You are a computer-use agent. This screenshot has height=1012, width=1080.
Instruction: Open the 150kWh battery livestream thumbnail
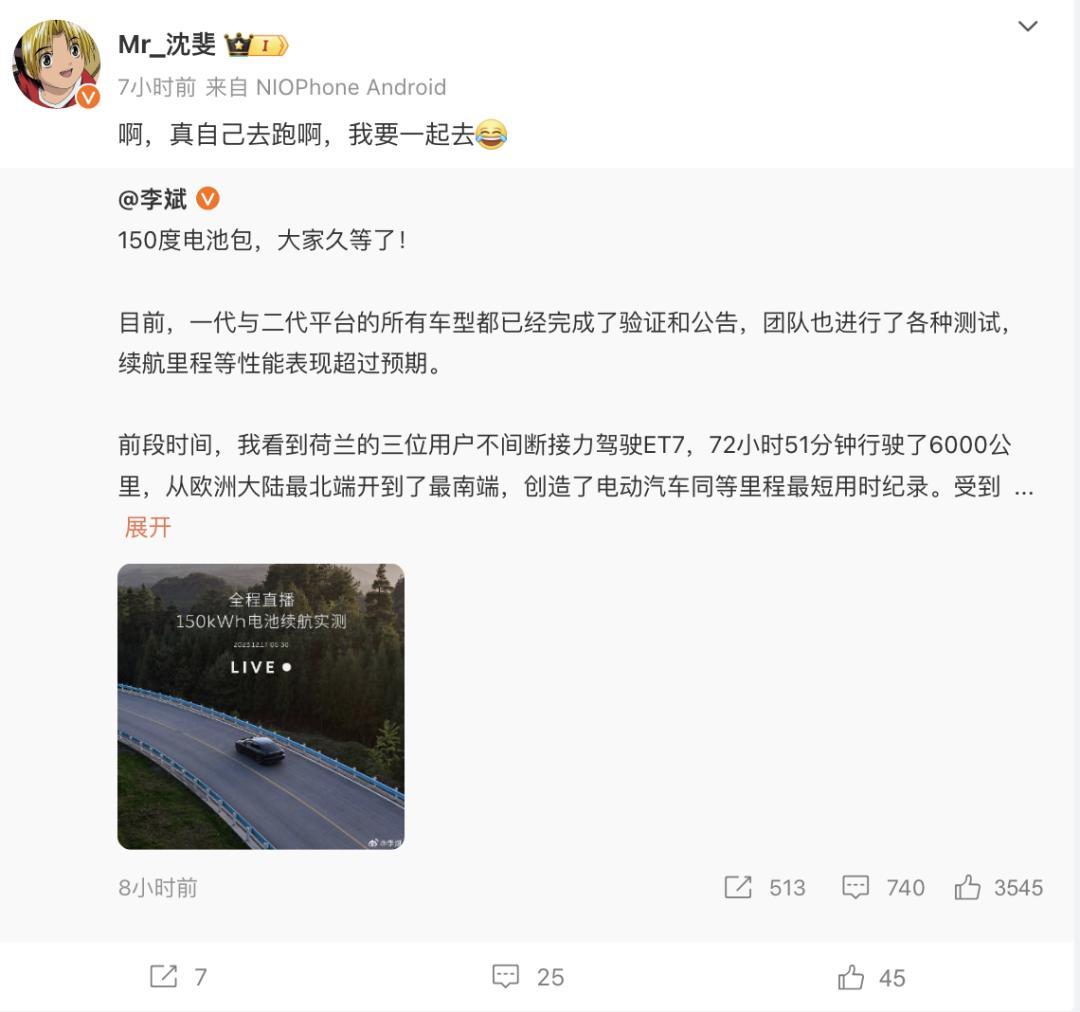261,706
